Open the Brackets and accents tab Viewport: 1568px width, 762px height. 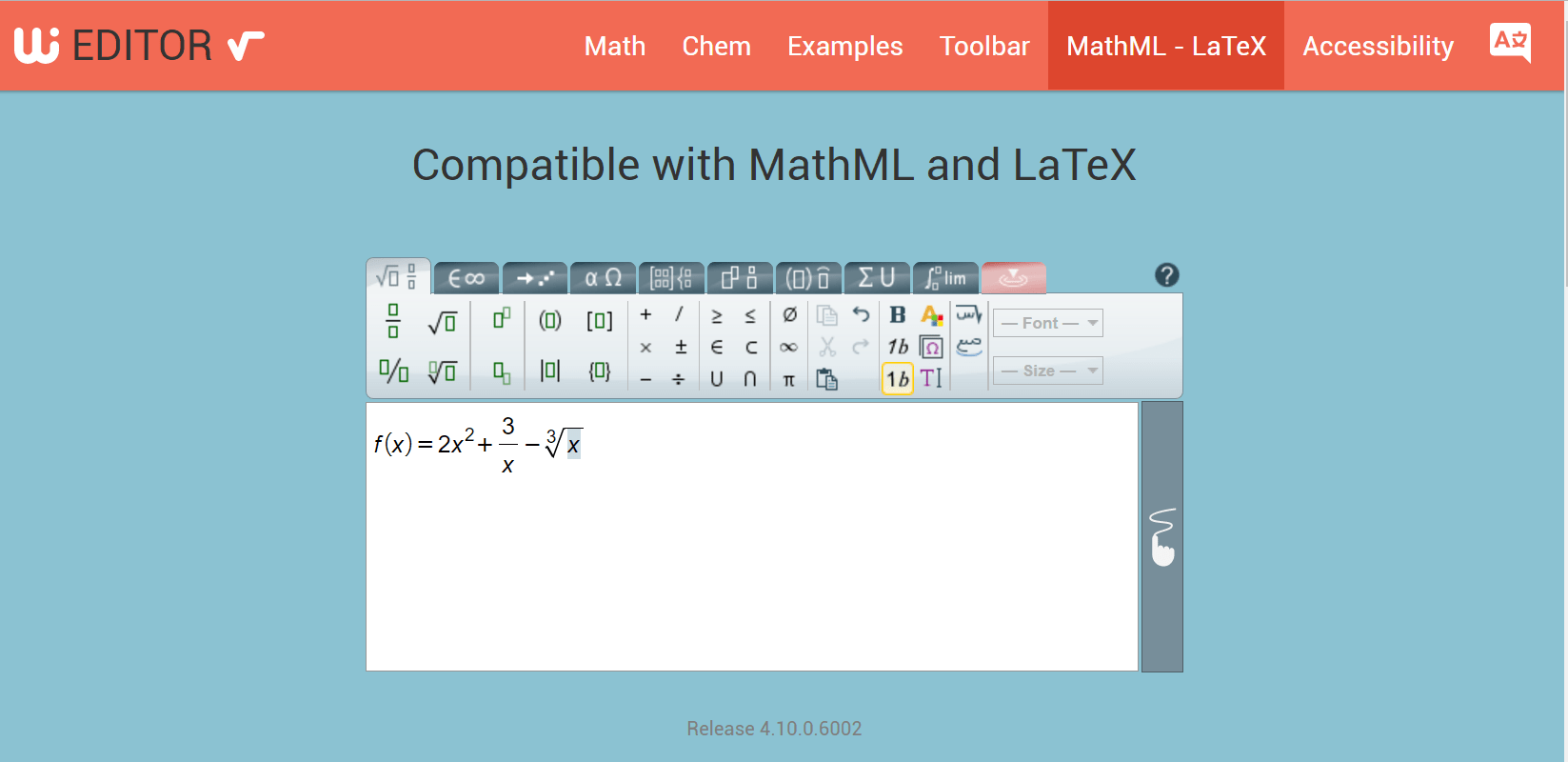808,278
